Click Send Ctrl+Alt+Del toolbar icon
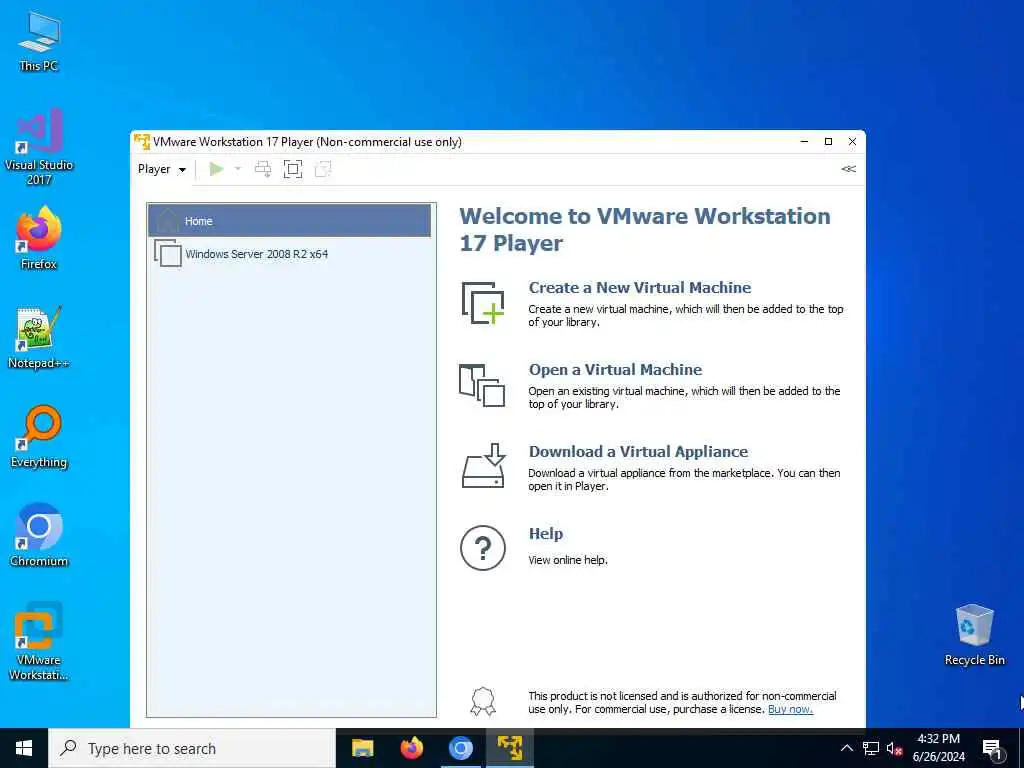 [263, 169]
